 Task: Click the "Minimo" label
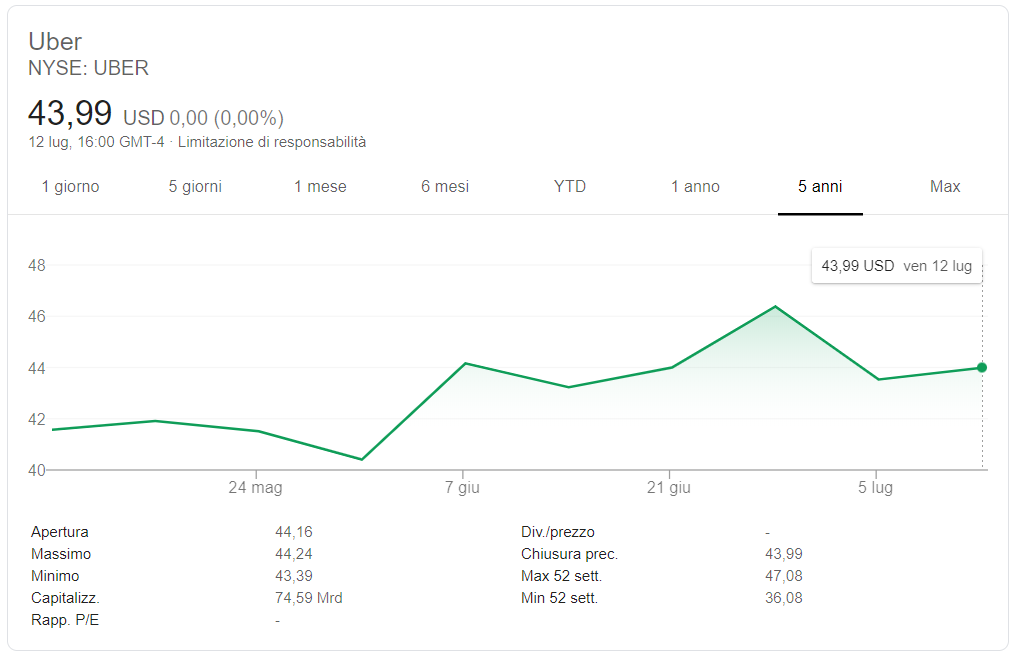55,576
